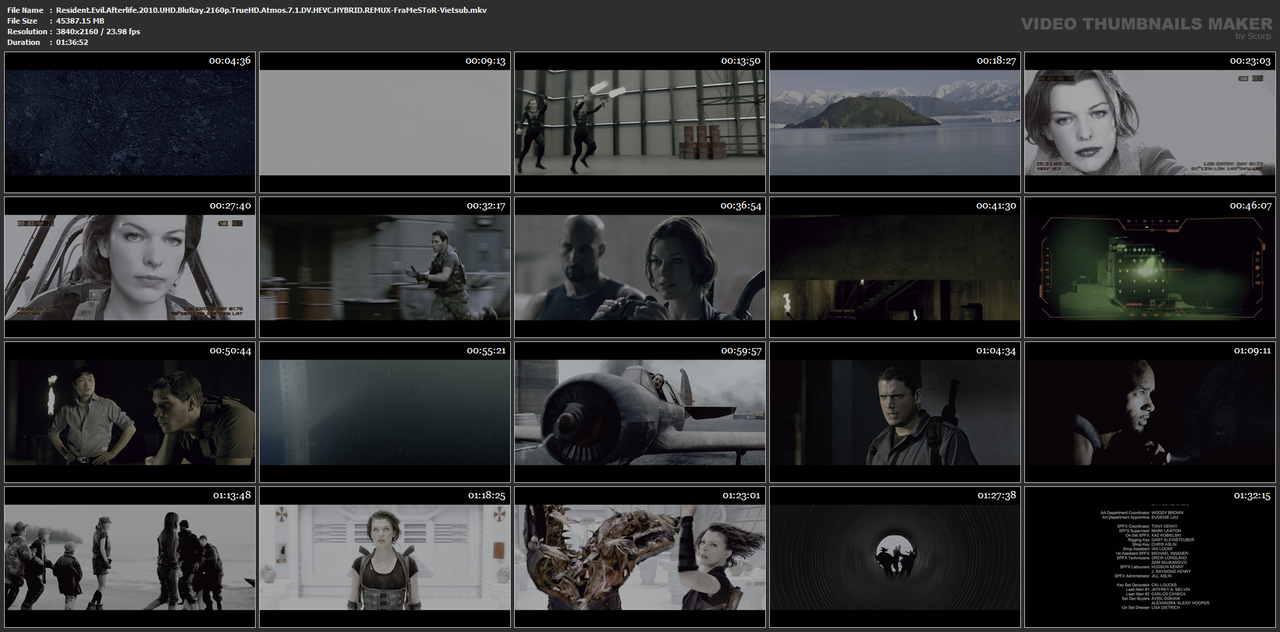
Task: Open the tunnel silhouette thumbnail at 01:27:38
Action: coord(896,557)
